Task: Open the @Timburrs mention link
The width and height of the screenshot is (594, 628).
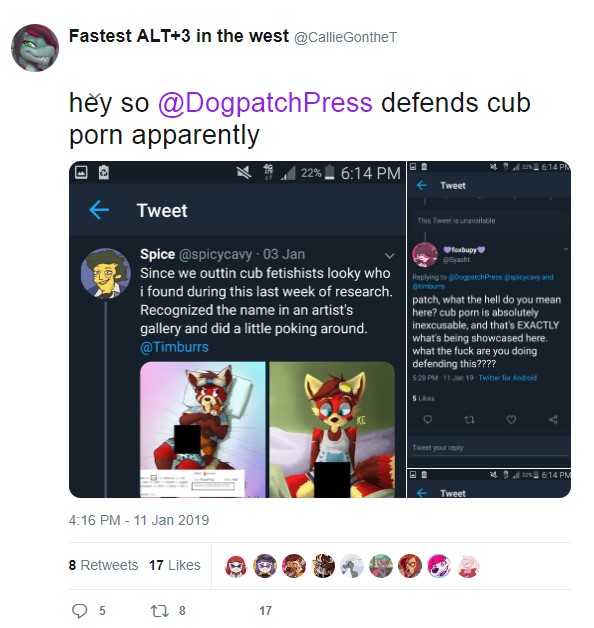Action: 174,347
